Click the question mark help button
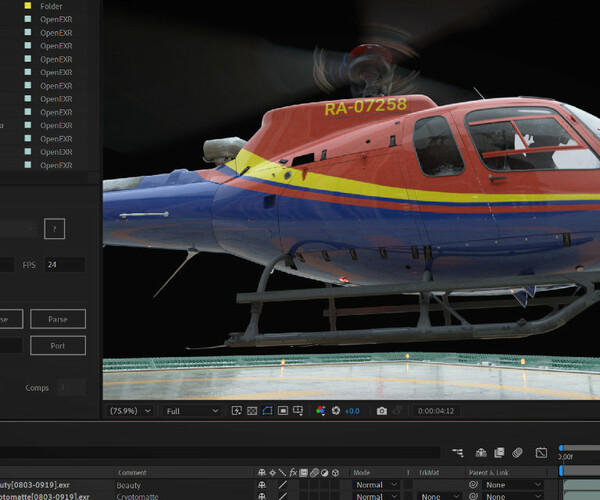The height and width of the screenshot is (500, 600). (x=54, y=229)
